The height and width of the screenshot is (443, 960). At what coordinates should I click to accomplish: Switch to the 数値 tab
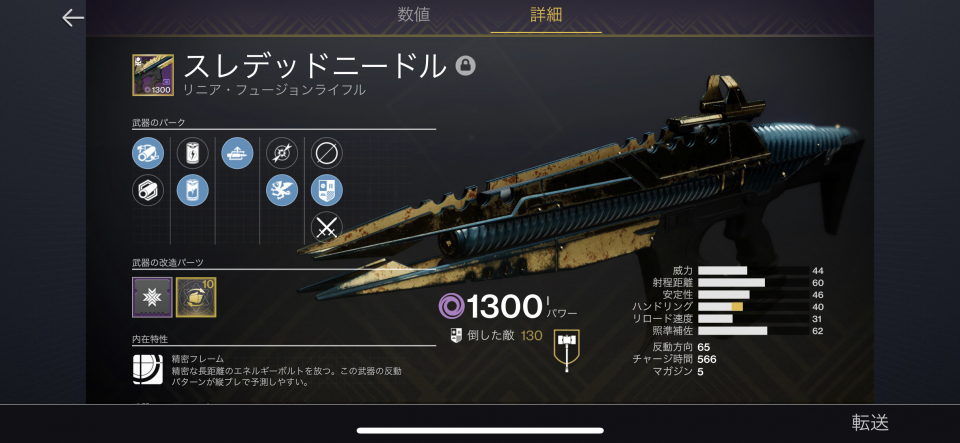tap(414, 15)
